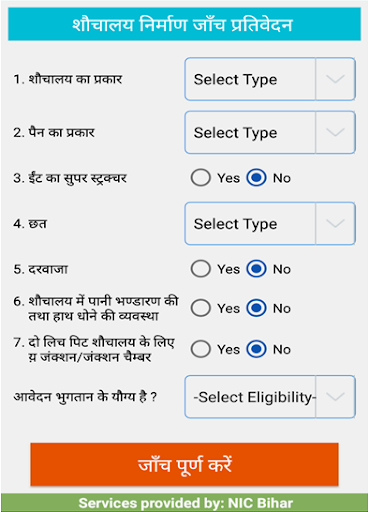Open the -Select Eligibility- combo box

(270, 397)
